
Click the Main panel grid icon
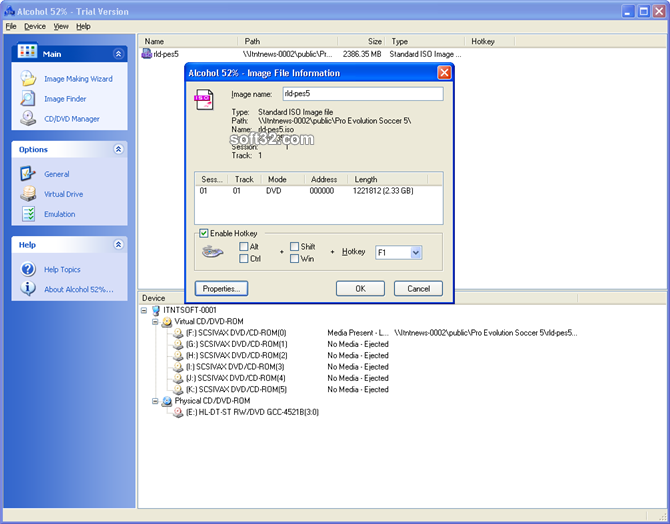[x=27, y=50]
